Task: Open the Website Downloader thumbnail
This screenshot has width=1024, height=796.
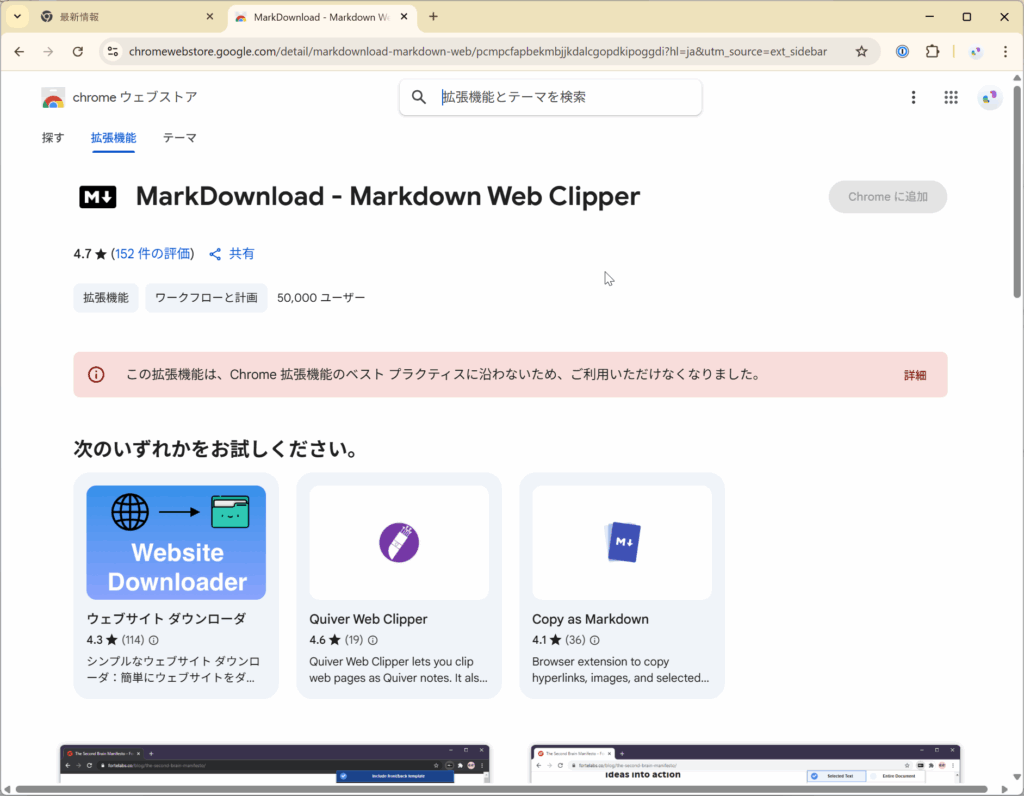Action: pos(176,543)
